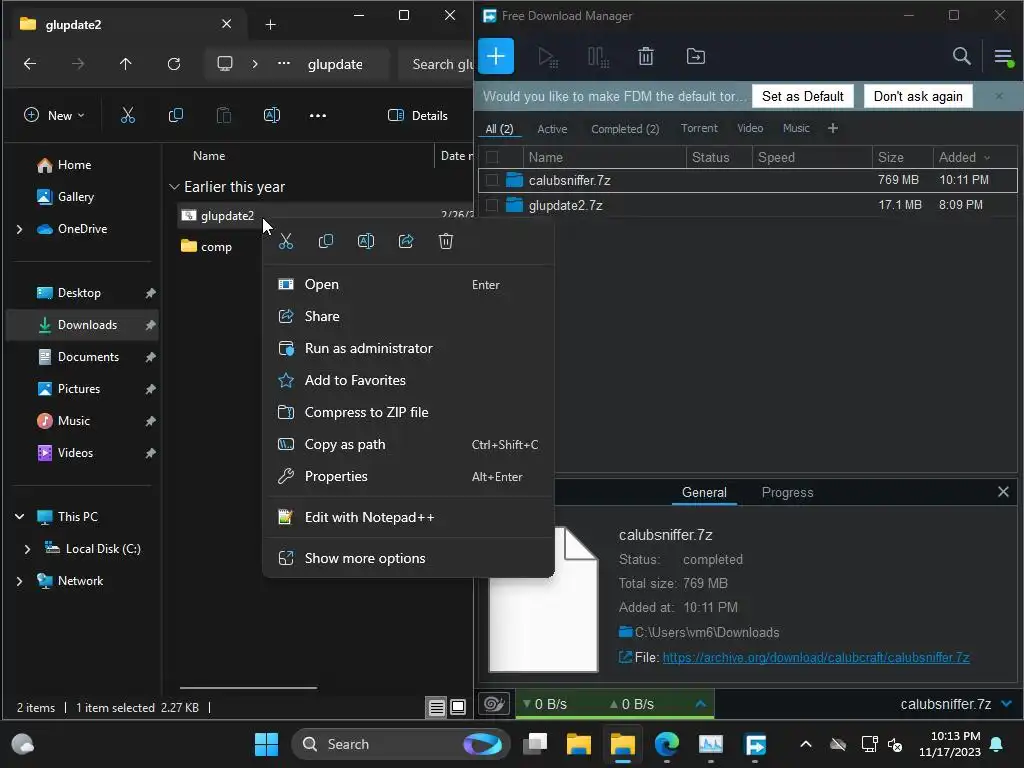The height and width of the screenshot is (768, 1024).
Task: Click the Pause downloads icon in FDM
Action: [598, 57]
